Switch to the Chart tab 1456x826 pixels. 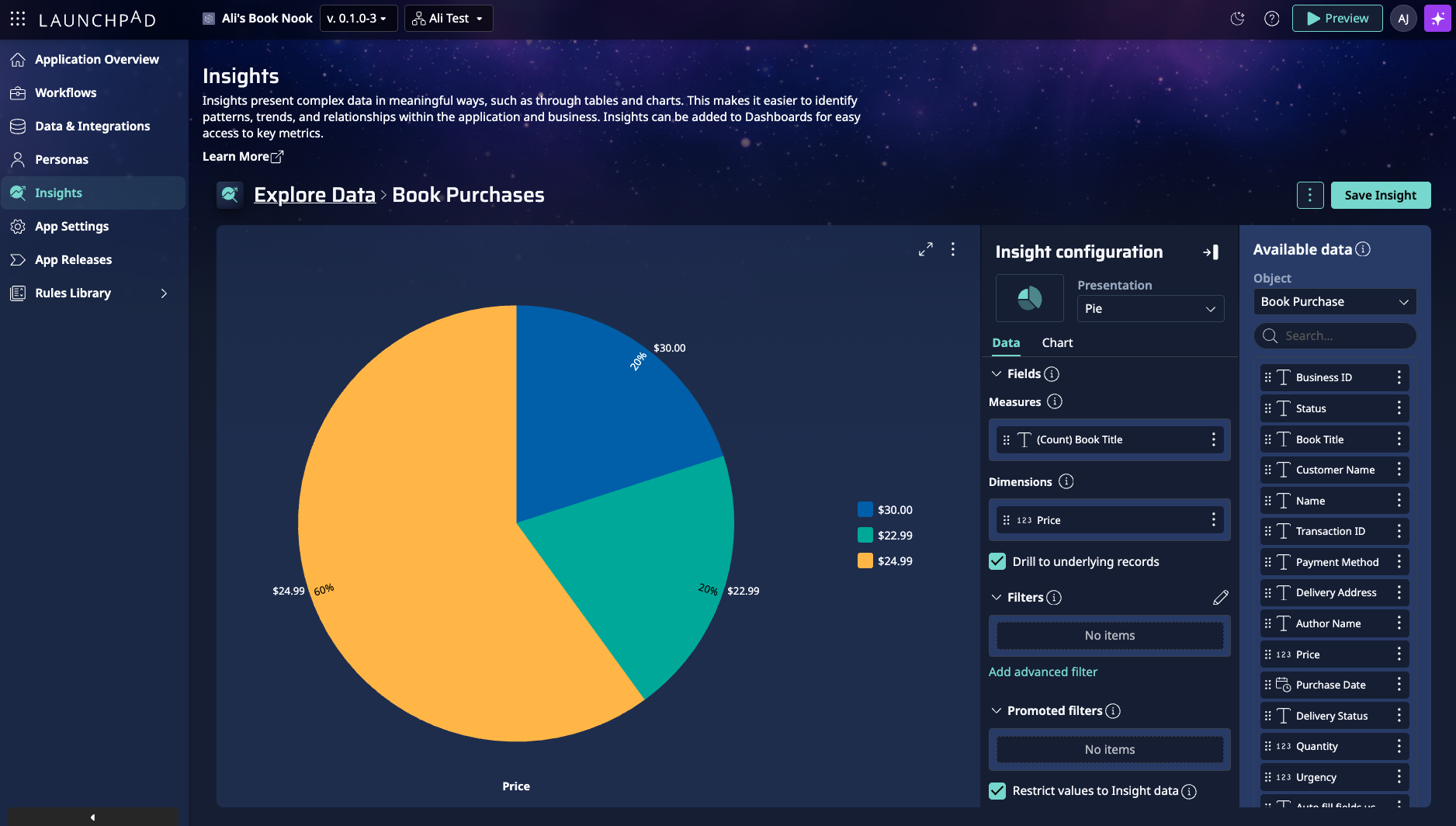point(1057,342)
